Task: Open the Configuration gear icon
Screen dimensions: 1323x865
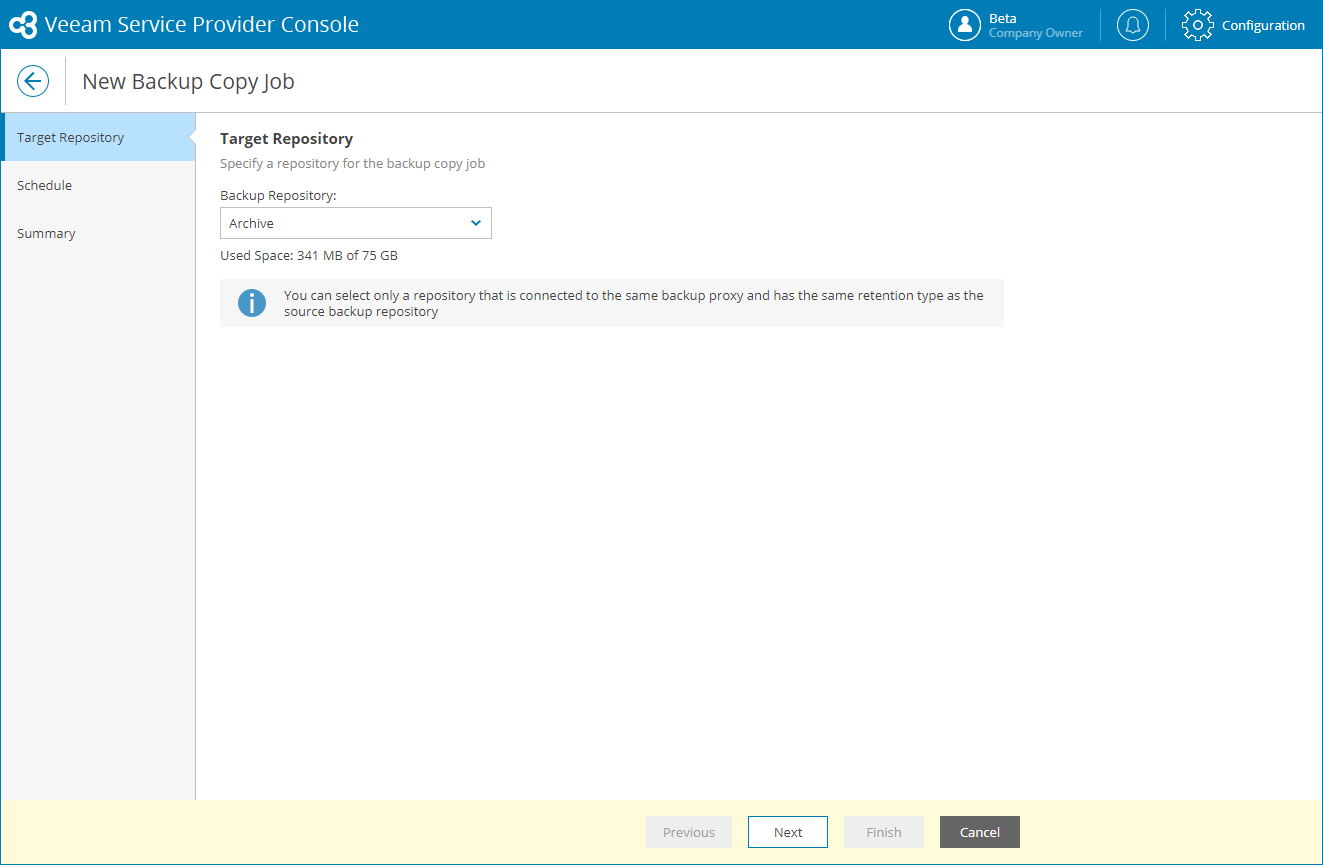Action: [x=1197, y=25]
